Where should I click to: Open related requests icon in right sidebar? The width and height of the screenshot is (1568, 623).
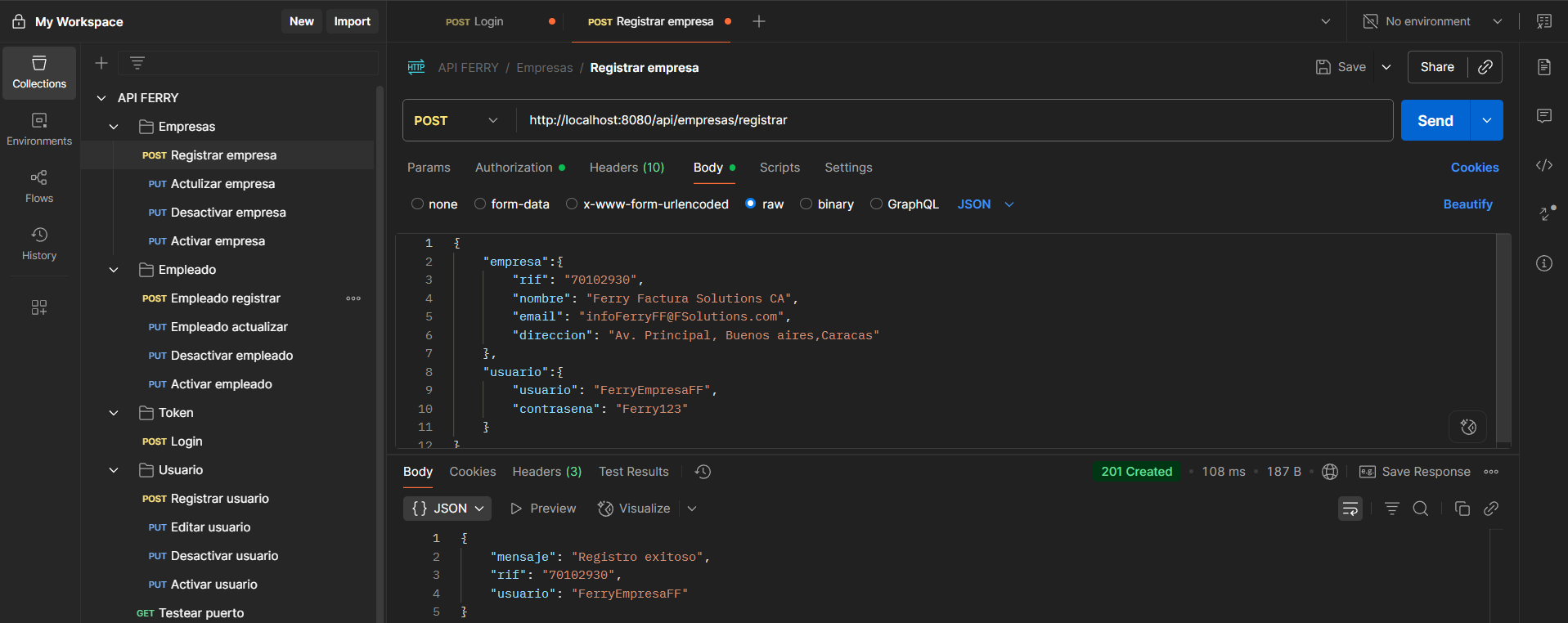coord(1544,213)
